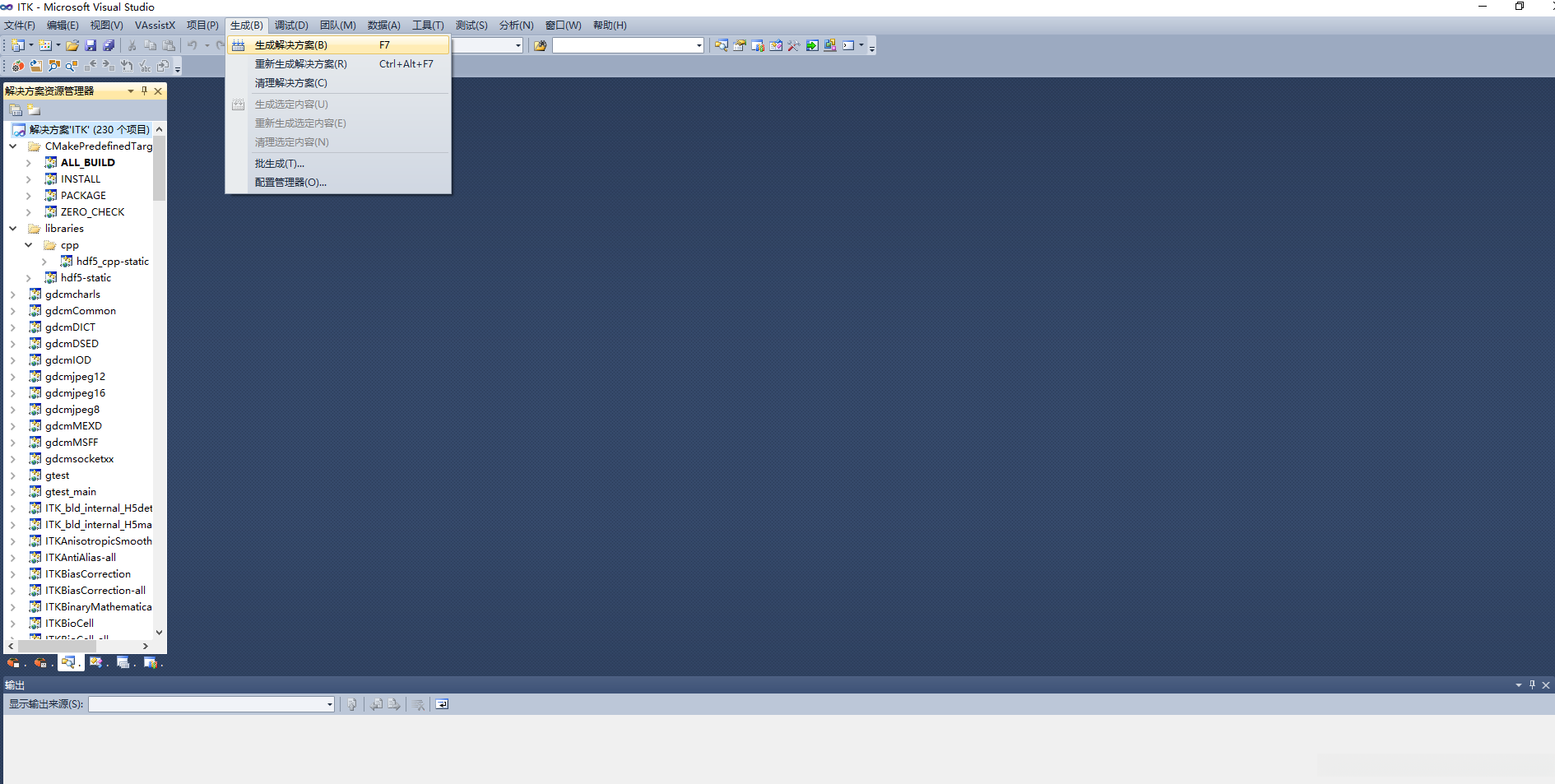This screenshot has height=784, width=1555.
Task: Select the ITKBiasCorrection project
Action: [x=88, y=574]
